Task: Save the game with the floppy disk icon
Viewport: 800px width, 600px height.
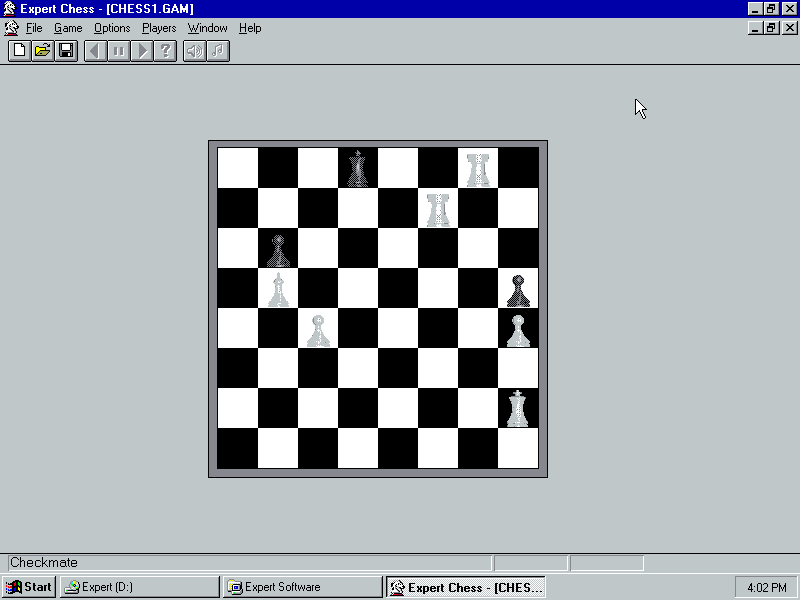Action: point(66,51)
